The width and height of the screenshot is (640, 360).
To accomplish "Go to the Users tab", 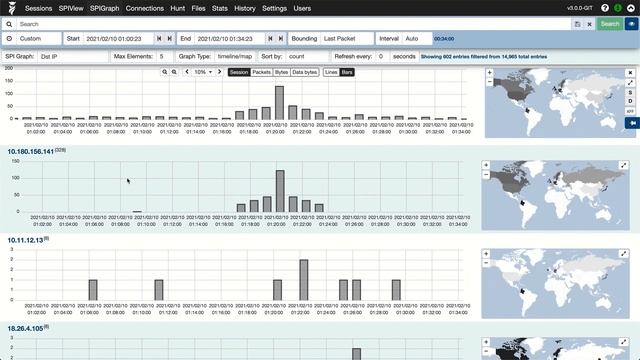I will 302,8.
